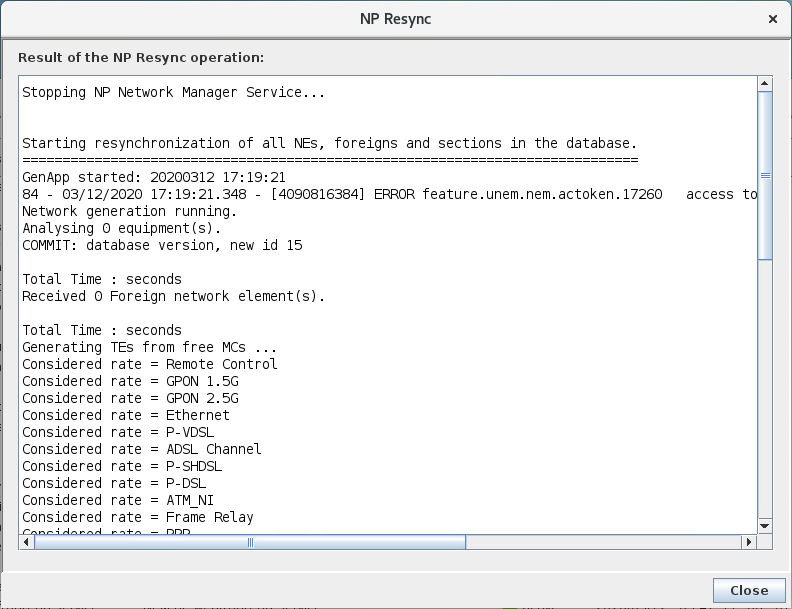
Task: Click the 'Result of the NP Resync operation' label
Action: [x=141, y=58]
